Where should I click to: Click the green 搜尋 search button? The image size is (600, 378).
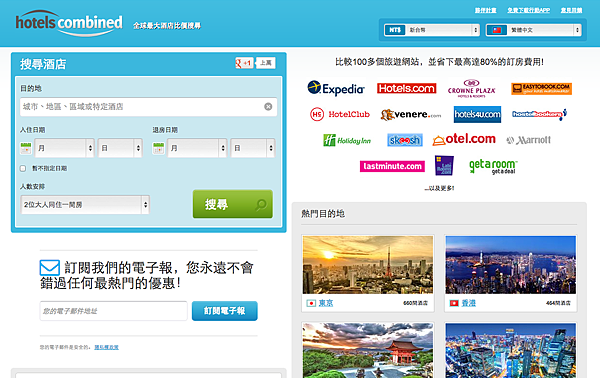tap(233, 204)
